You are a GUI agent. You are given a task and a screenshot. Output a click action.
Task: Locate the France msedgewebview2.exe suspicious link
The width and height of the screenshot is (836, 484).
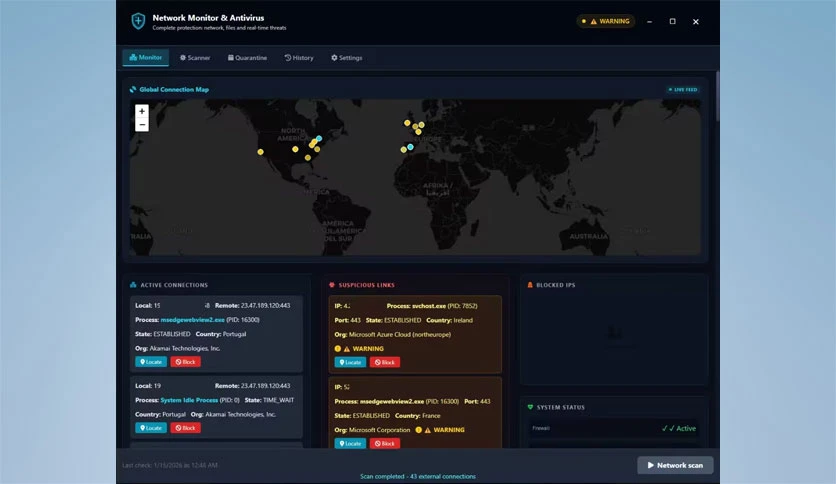350,443
